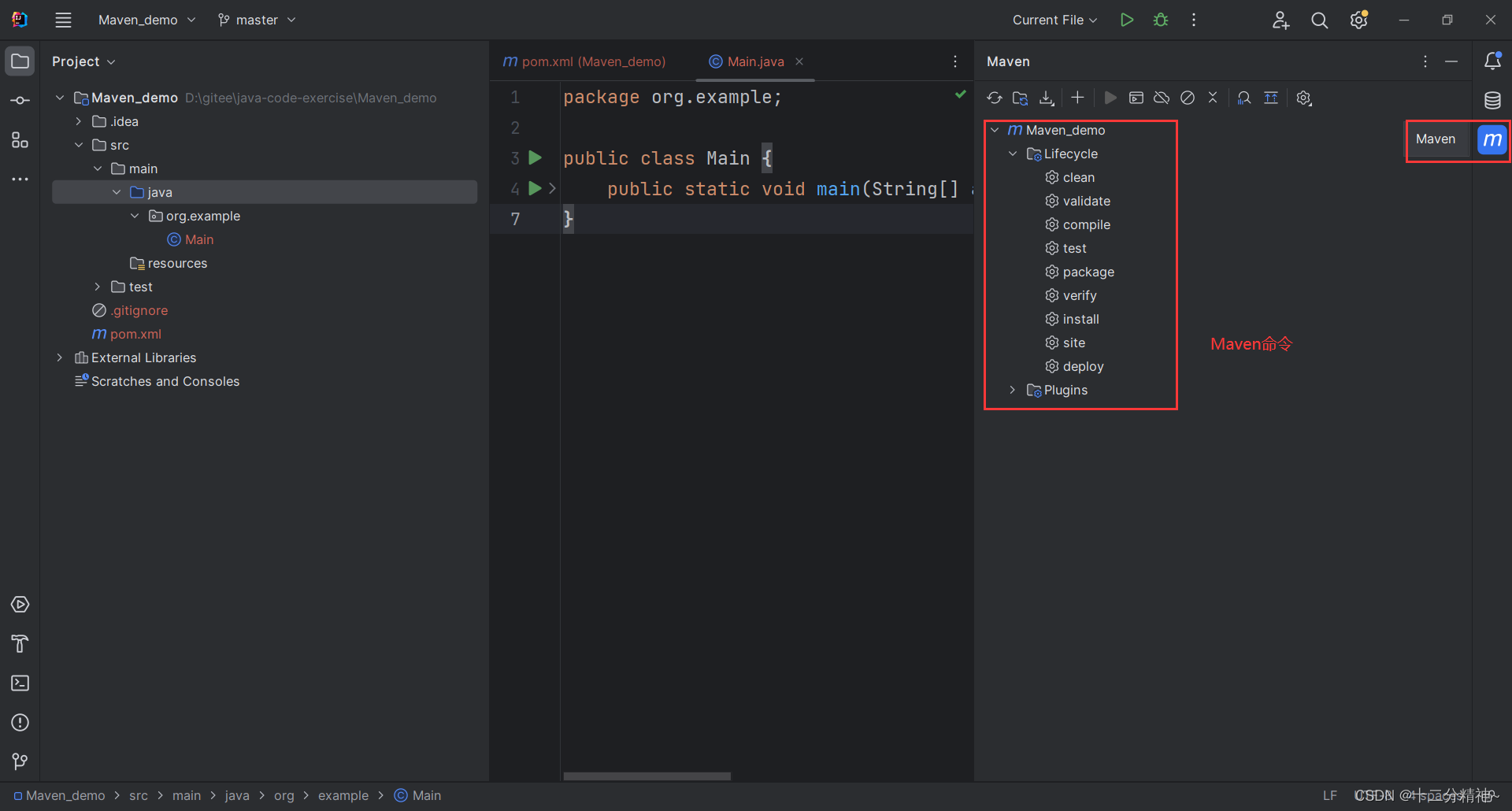This screenshot has height=811, width=1512.
Task: Hide the Maven tool window
Action: coord(1451,61)
